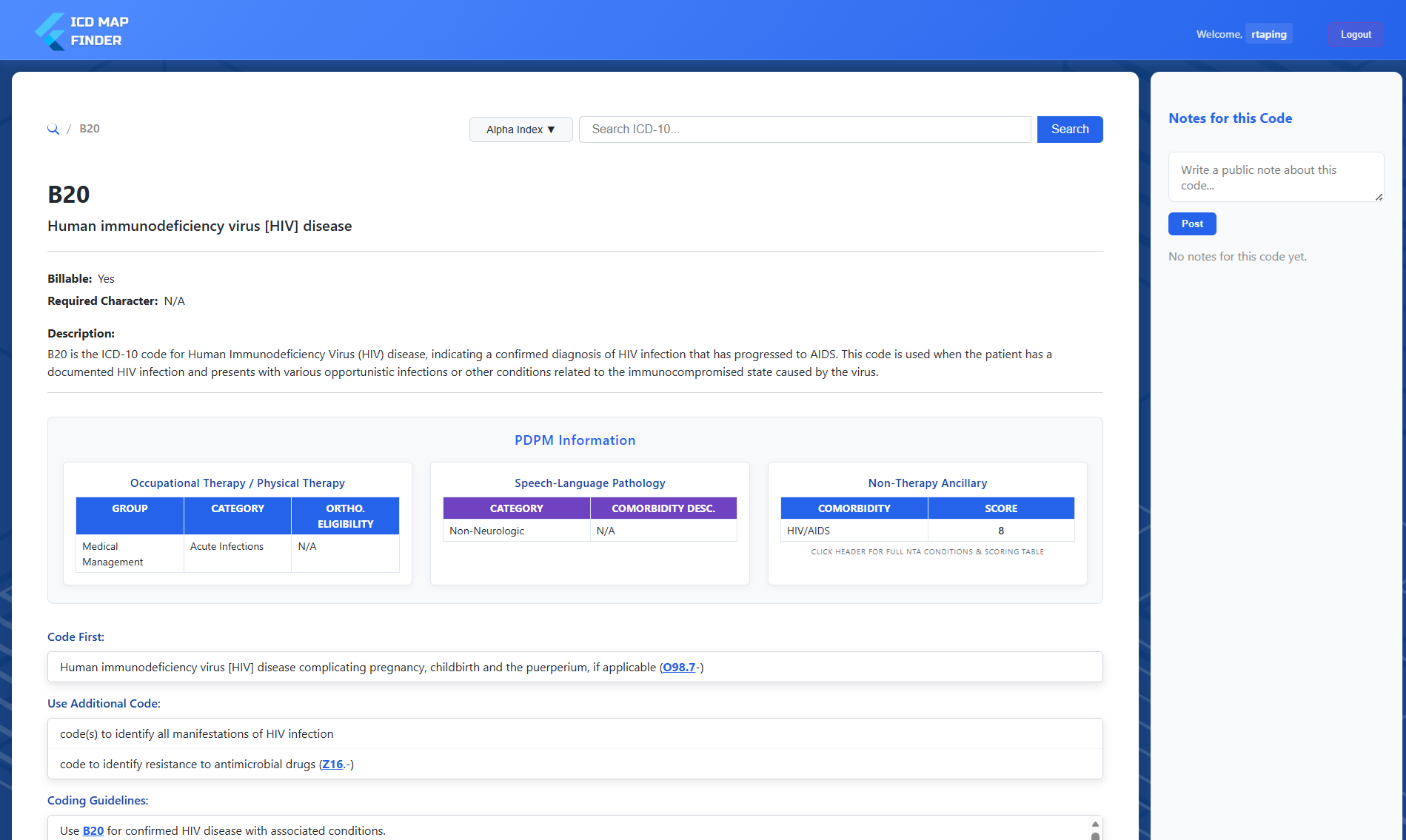This screenshot has width=1406, height=840.
Task: Click the B20 link inside Coding Guidelines
Action: point(93,830)
